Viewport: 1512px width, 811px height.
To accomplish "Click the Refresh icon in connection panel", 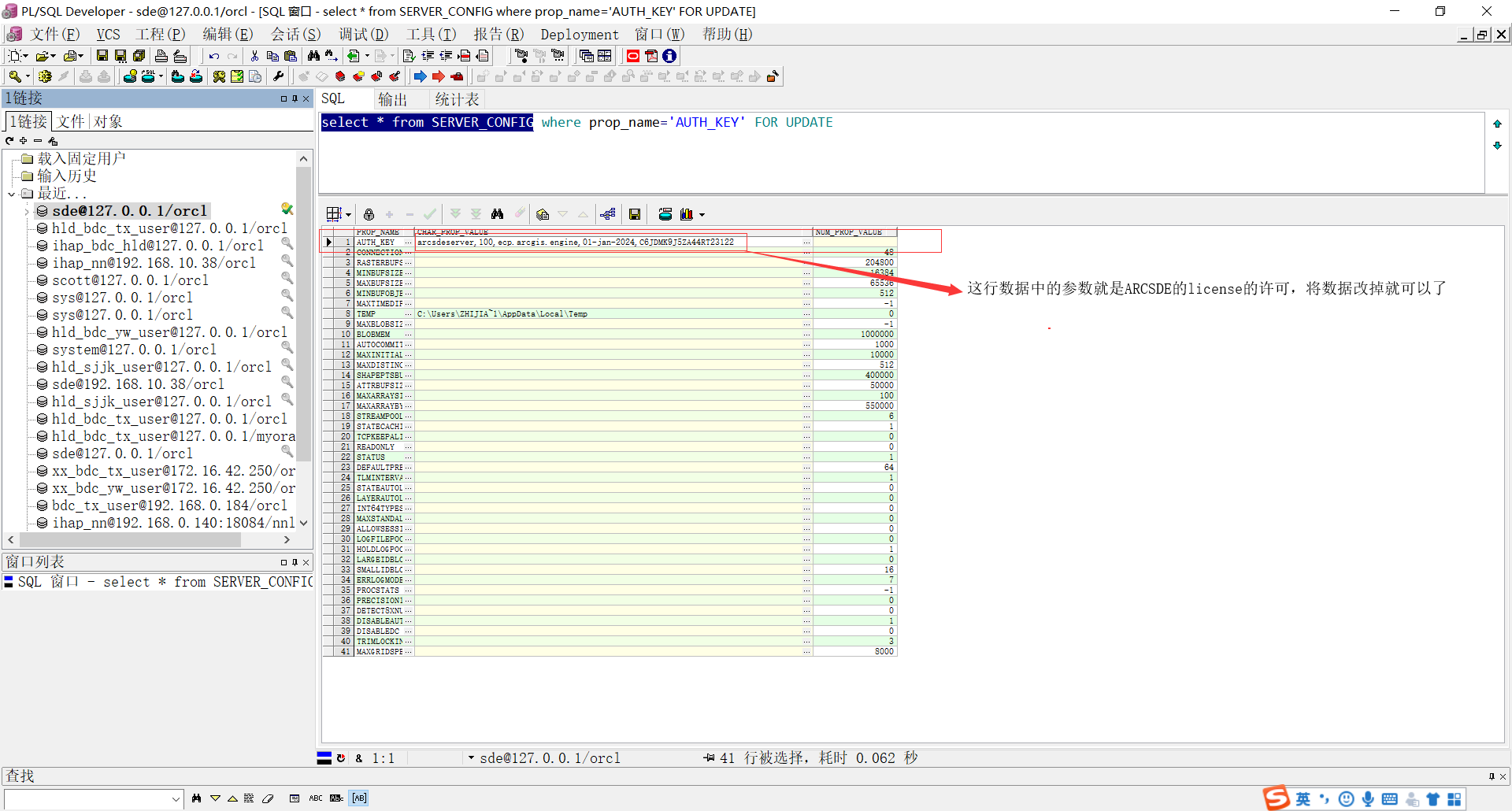I will pyautogui.click(x=9, y=141).
